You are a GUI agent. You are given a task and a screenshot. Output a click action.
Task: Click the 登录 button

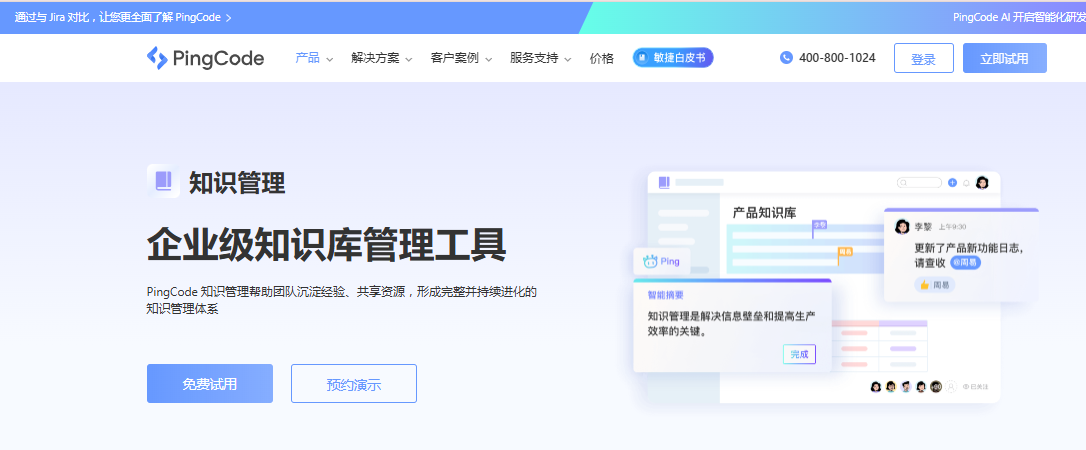[923, 58]
